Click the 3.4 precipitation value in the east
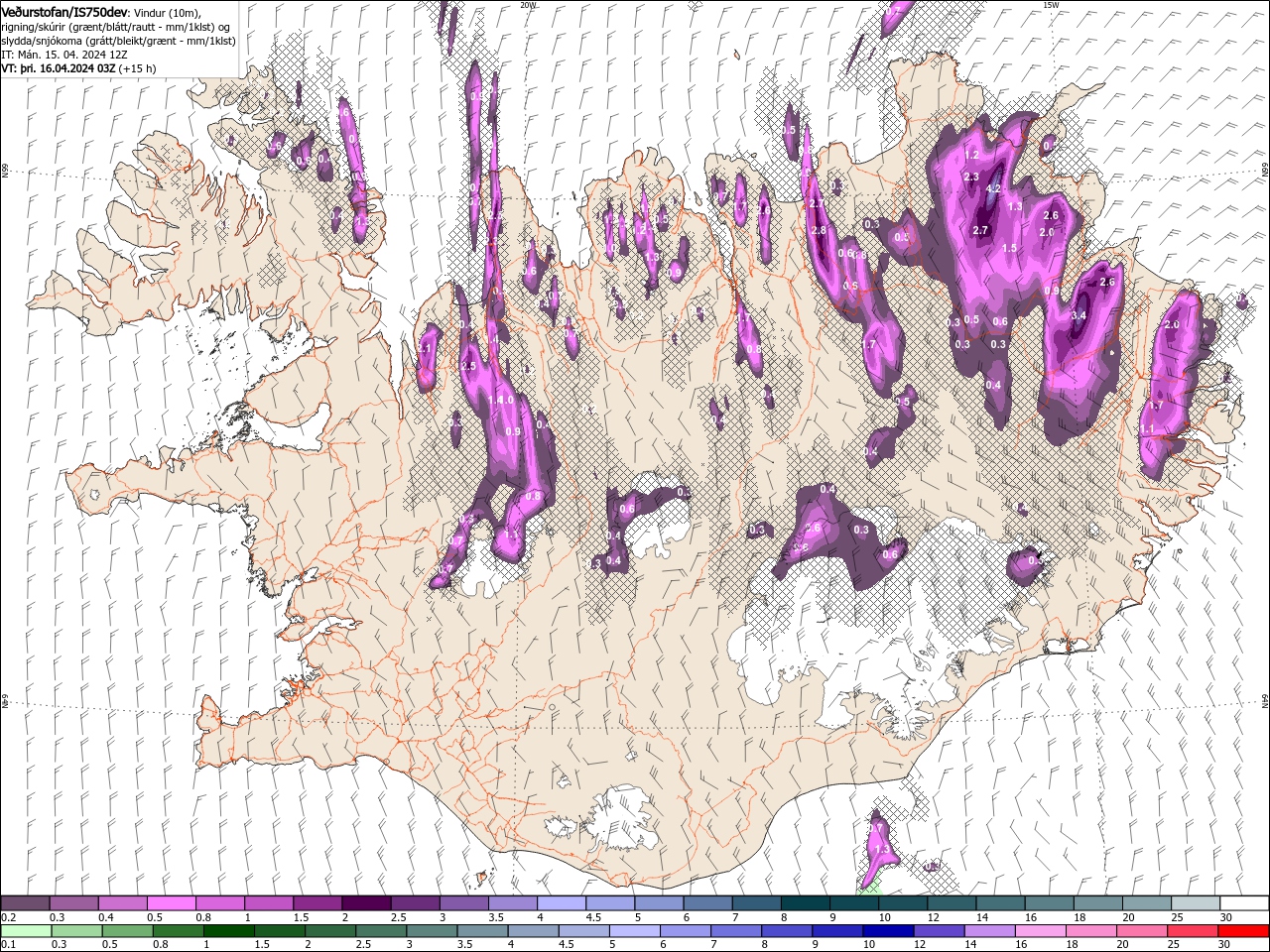Viewport: 1270px width, 952px height. [x=1079, y=315]
